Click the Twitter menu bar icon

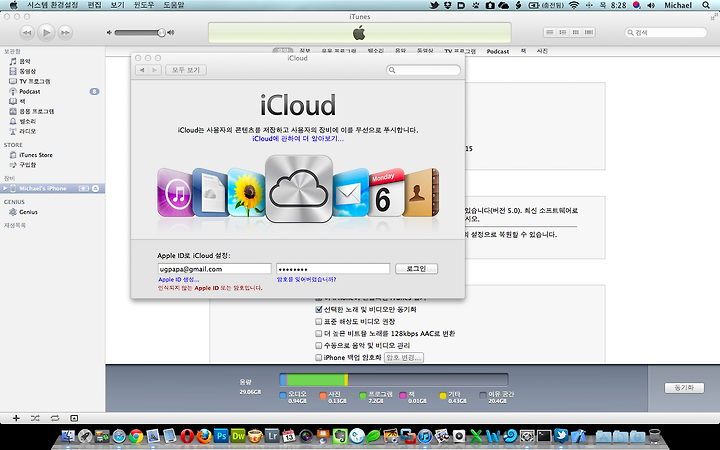(x=434, y=5)
